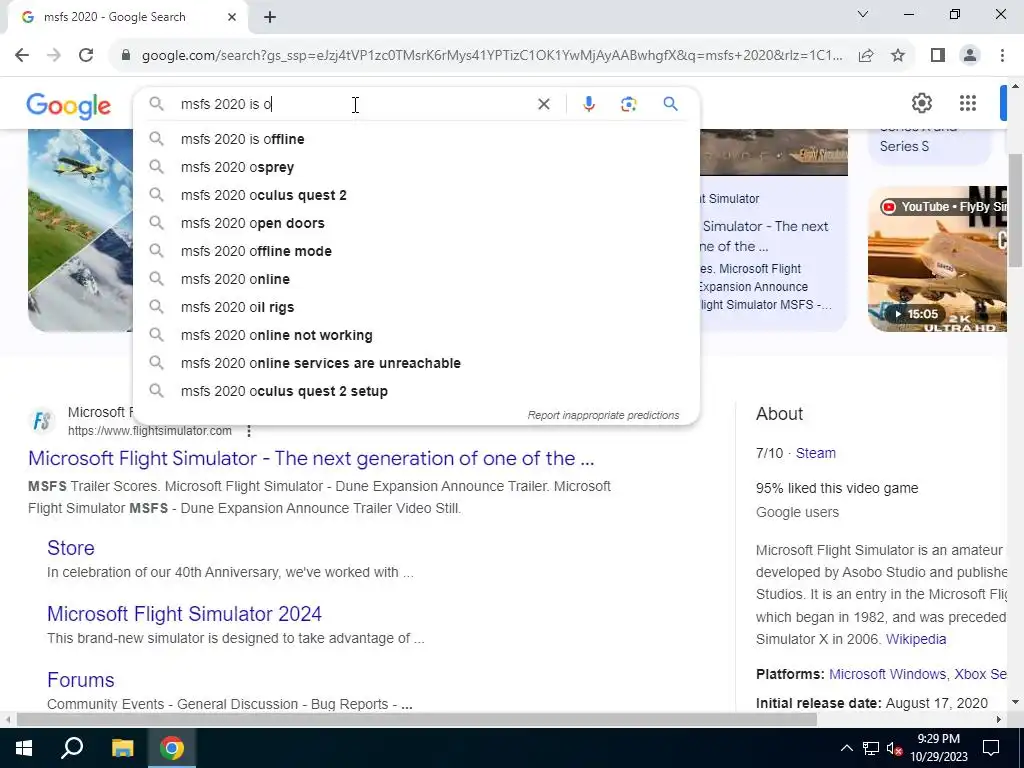1024x768 pixels.
Task: Click the flightsimulator.com favicon
Action: tap(42, 421)
